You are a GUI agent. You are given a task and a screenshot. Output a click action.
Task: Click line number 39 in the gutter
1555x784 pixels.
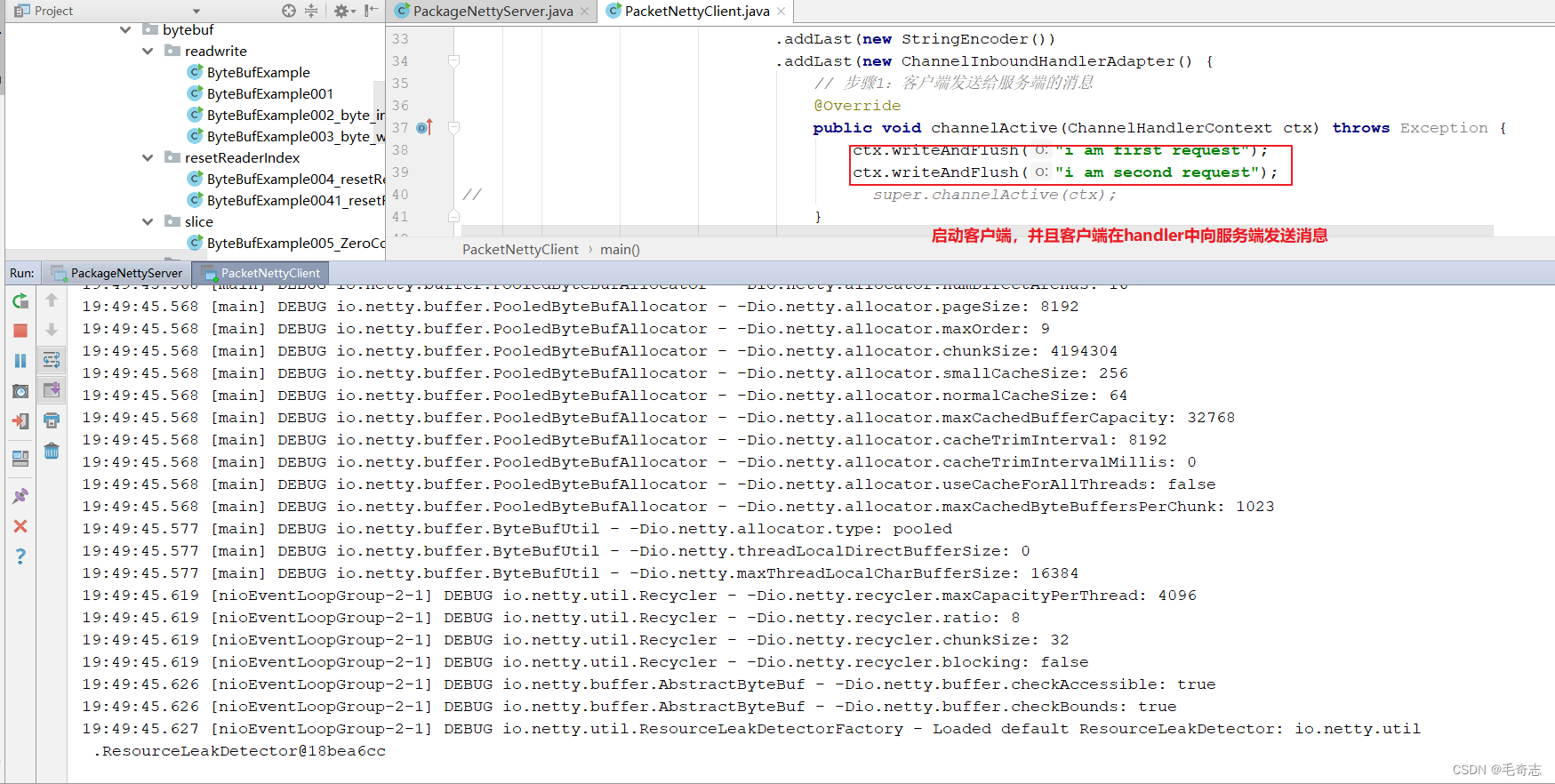(x=400, y=172)
